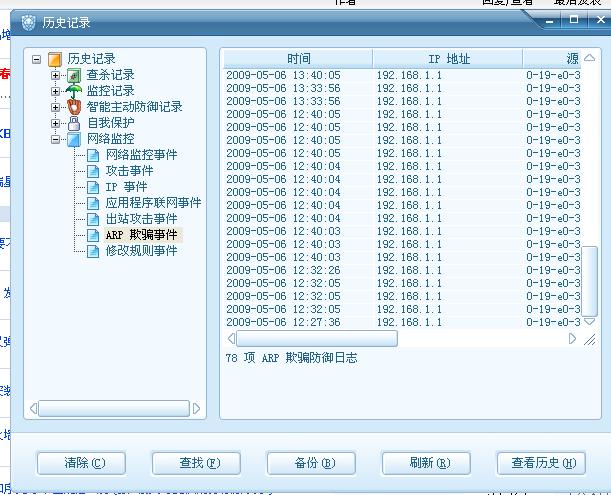The height and width of the screenshot is (495, 611).
Task: Click the 清除(C) button
Action: tap(81, 463)
